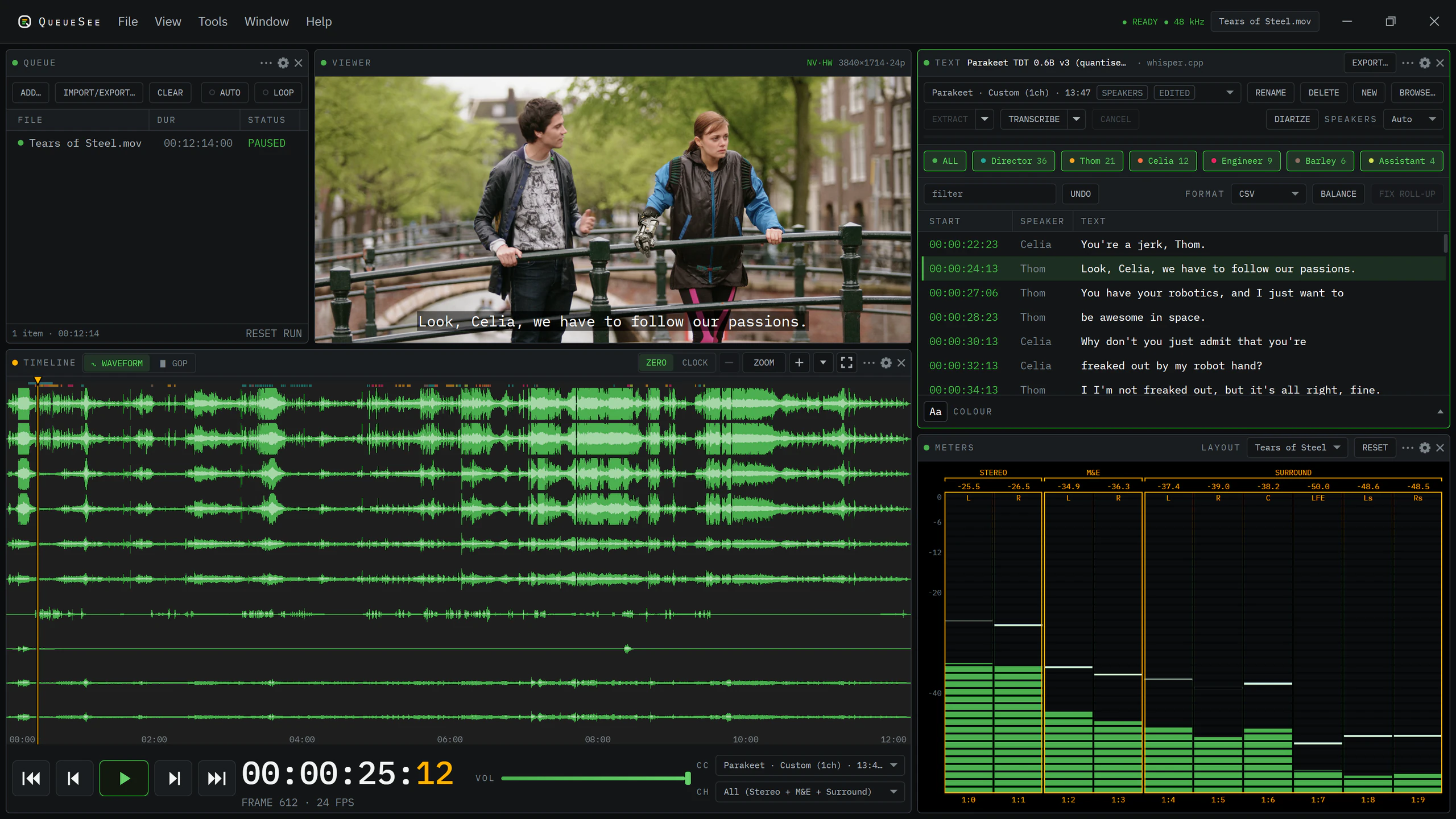This screenshot has width=1456, height=819.
Task: Click the orange timeline playhead marker
Action: point(38,380)
